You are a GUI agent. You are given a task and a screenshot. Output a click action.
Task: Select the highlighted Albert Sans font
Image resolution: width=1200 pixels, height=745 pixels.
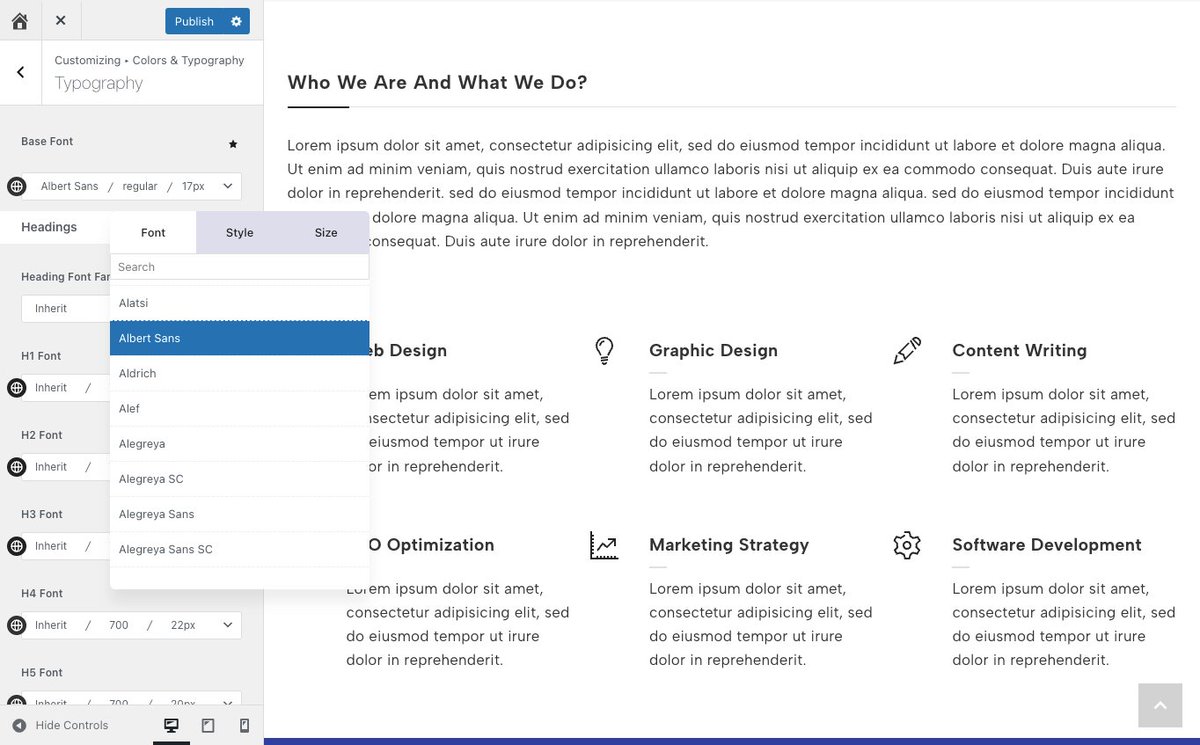click(x=240, y=338)
